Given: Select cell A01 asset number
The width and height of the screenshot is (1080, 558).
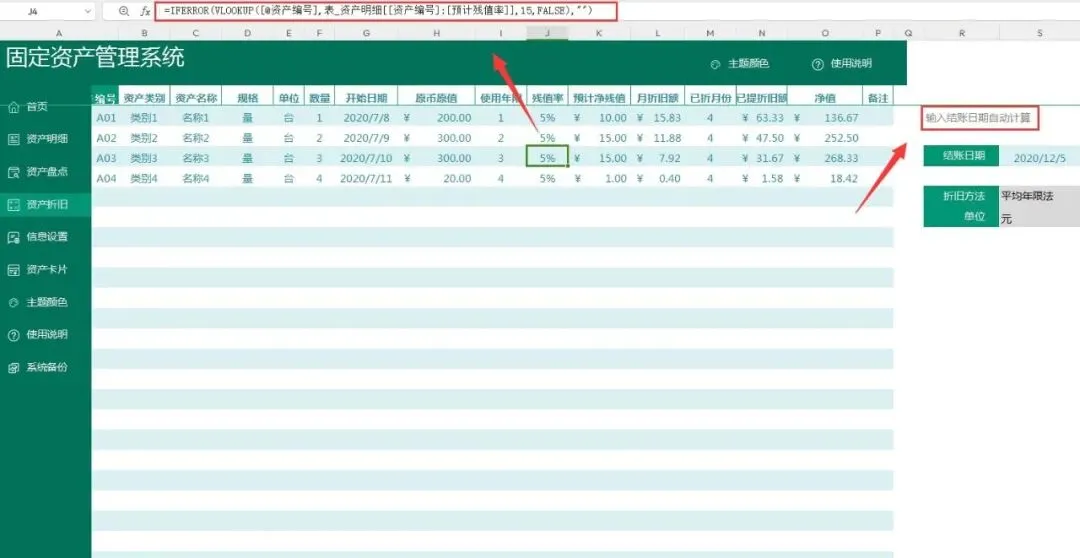Looking at the screenshot, I should point(105,118).
